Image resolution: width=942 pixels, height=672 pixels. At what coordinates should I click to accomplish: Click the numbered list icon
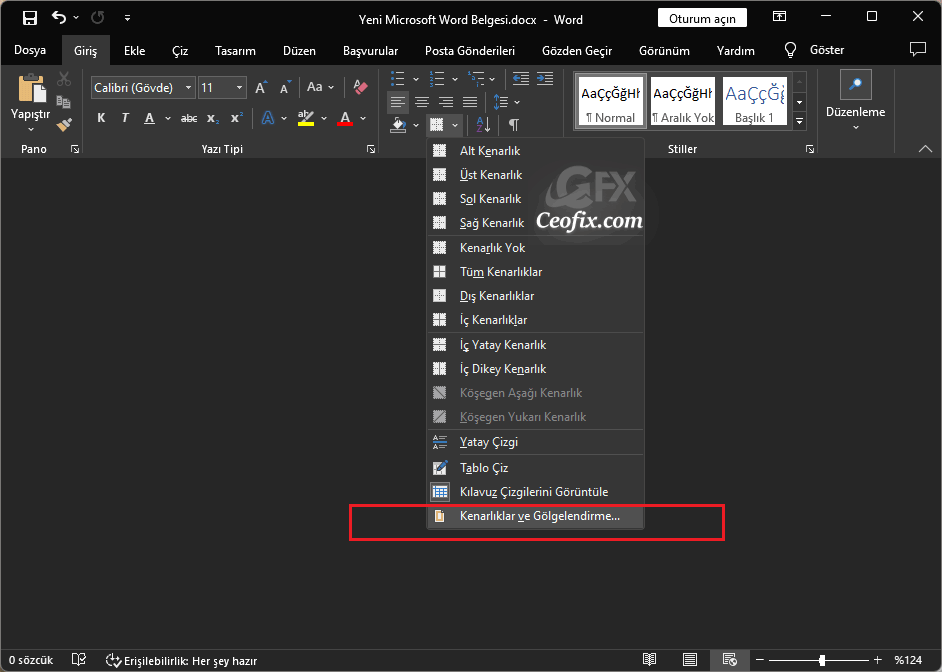point(437,79)
